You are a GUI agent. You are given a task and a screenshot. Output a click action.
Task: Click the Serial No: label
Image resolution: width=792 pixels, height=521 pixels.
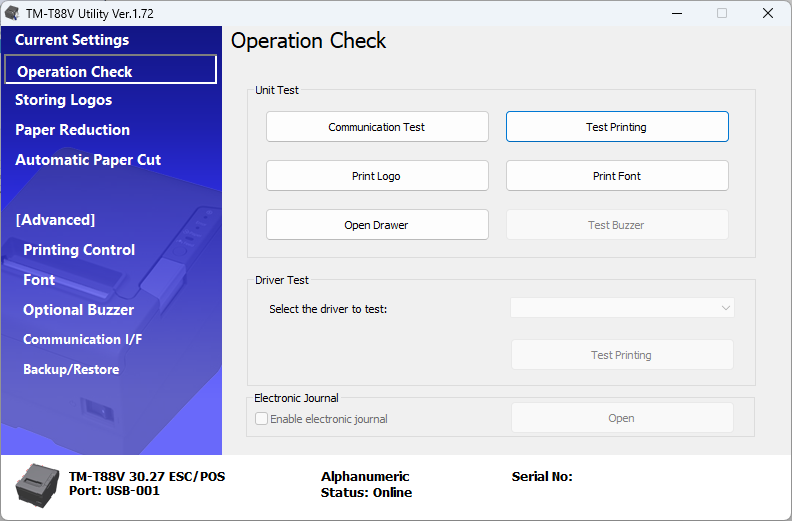pyautogui.click(x=542, y=477)
